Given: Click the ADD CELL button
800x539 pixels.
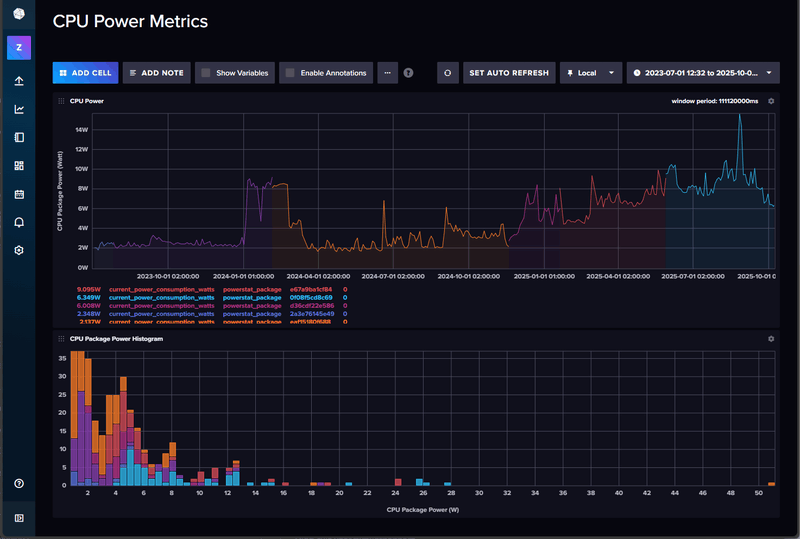Looking at the screenshot, I should [86, 73].
